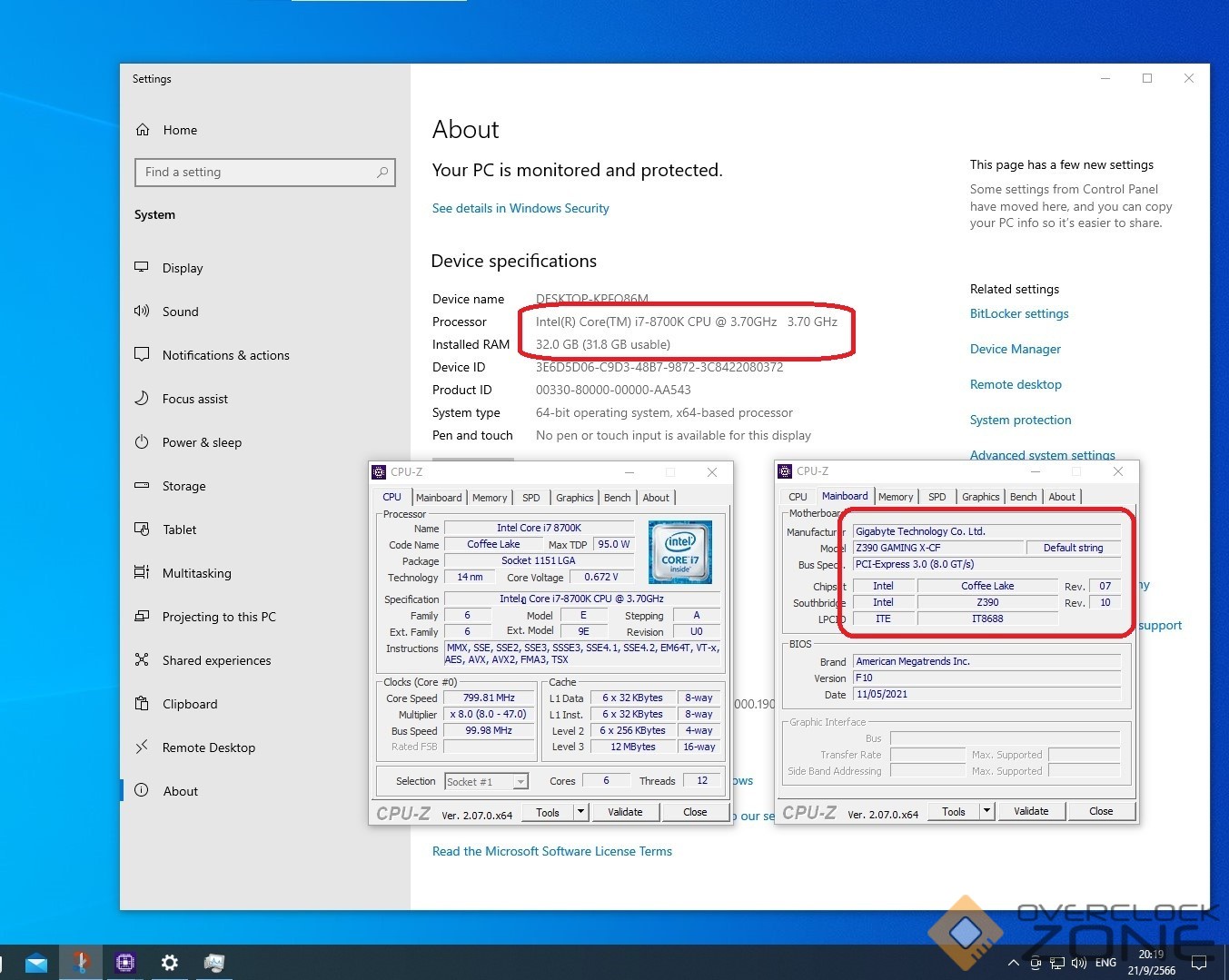The width and height of the screenshot is (1229, 980).
Task: Select Focus assist in sidebar
Action: [194, 399]
